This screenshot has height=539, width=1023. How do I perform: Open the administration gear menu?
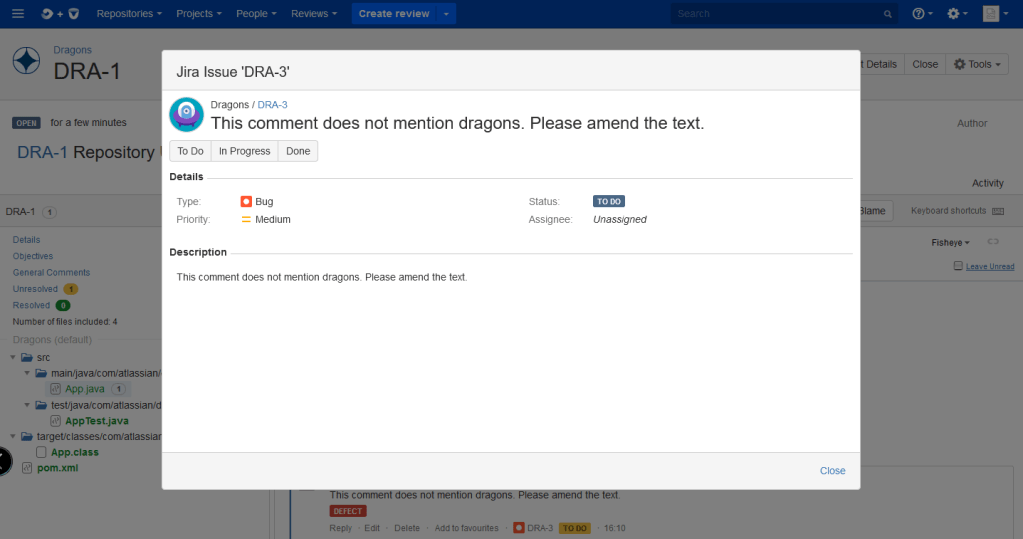pyautogui.click(x=957, y=14)
